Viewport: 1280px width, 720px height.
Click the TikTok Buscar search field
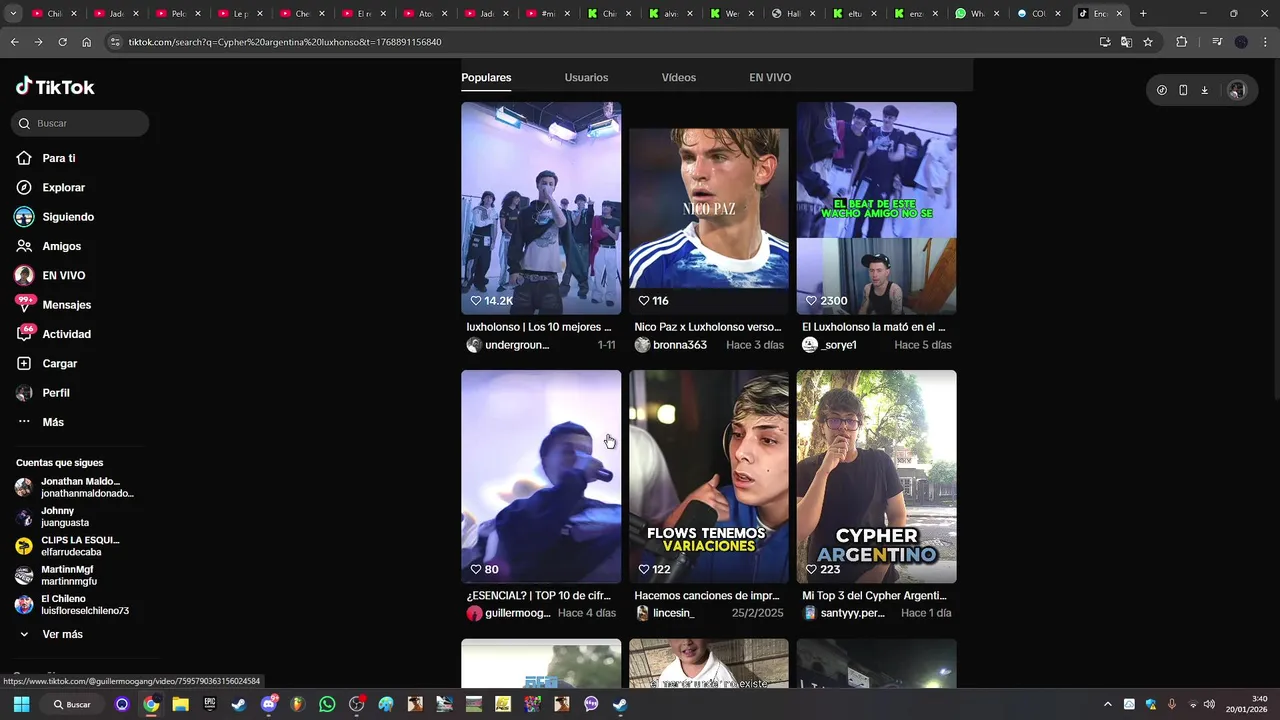point(80,123)
